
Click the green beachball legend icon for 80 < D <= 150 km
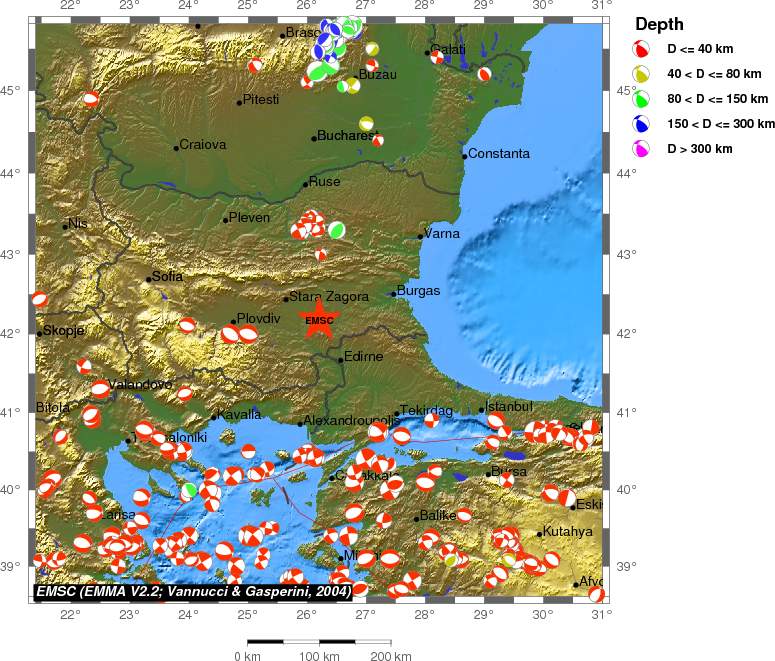641,99
